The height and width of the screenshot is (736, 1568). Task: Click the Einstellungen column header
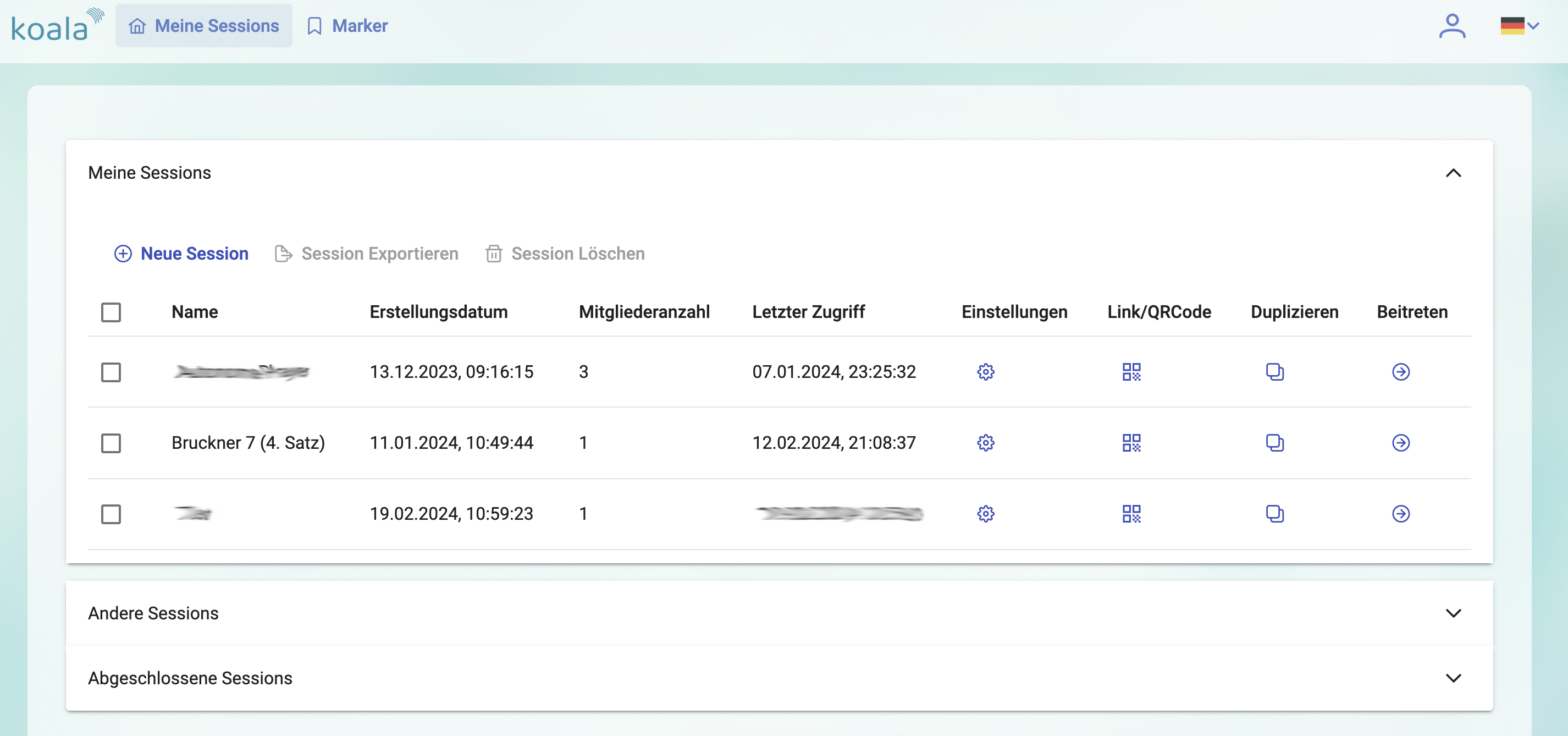(1014, 312)
